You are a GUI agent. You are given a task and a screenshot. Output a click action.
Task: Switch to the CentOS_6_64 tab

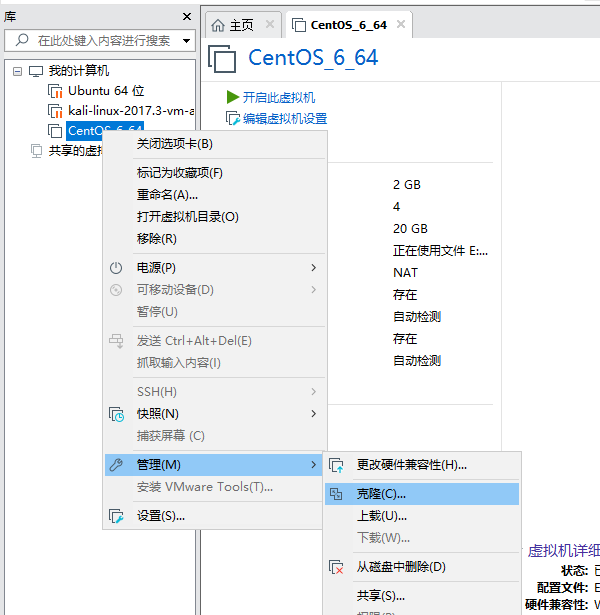(349, 25)
